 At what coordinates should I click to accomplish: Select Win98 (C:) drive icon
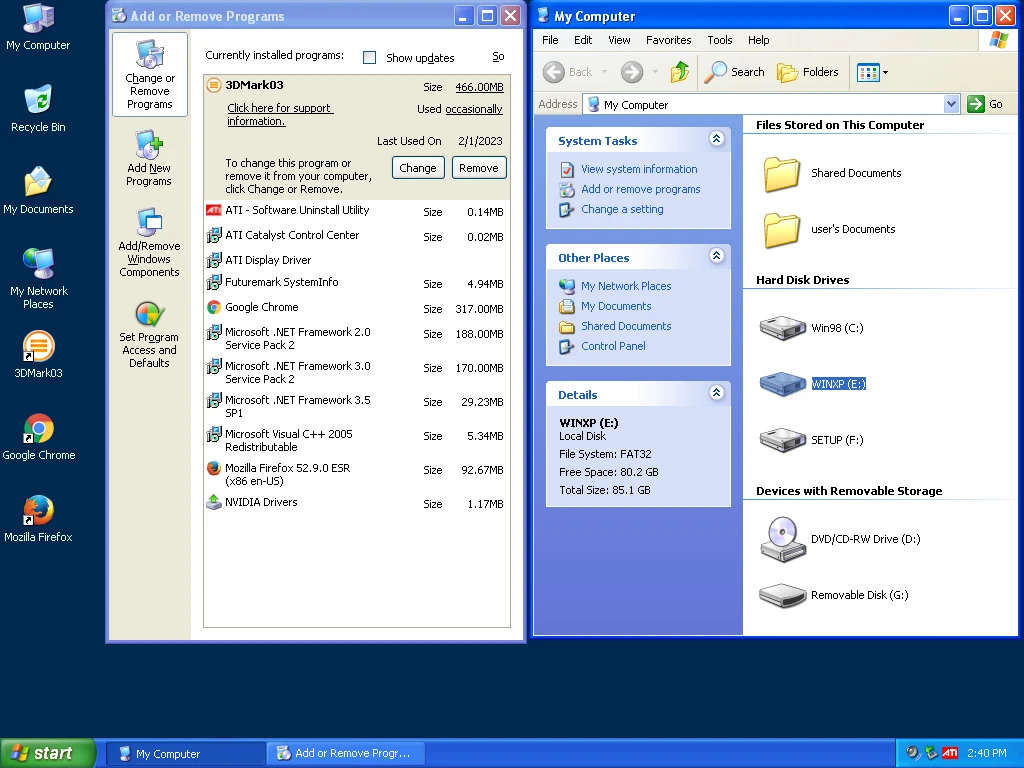point(783,328)
